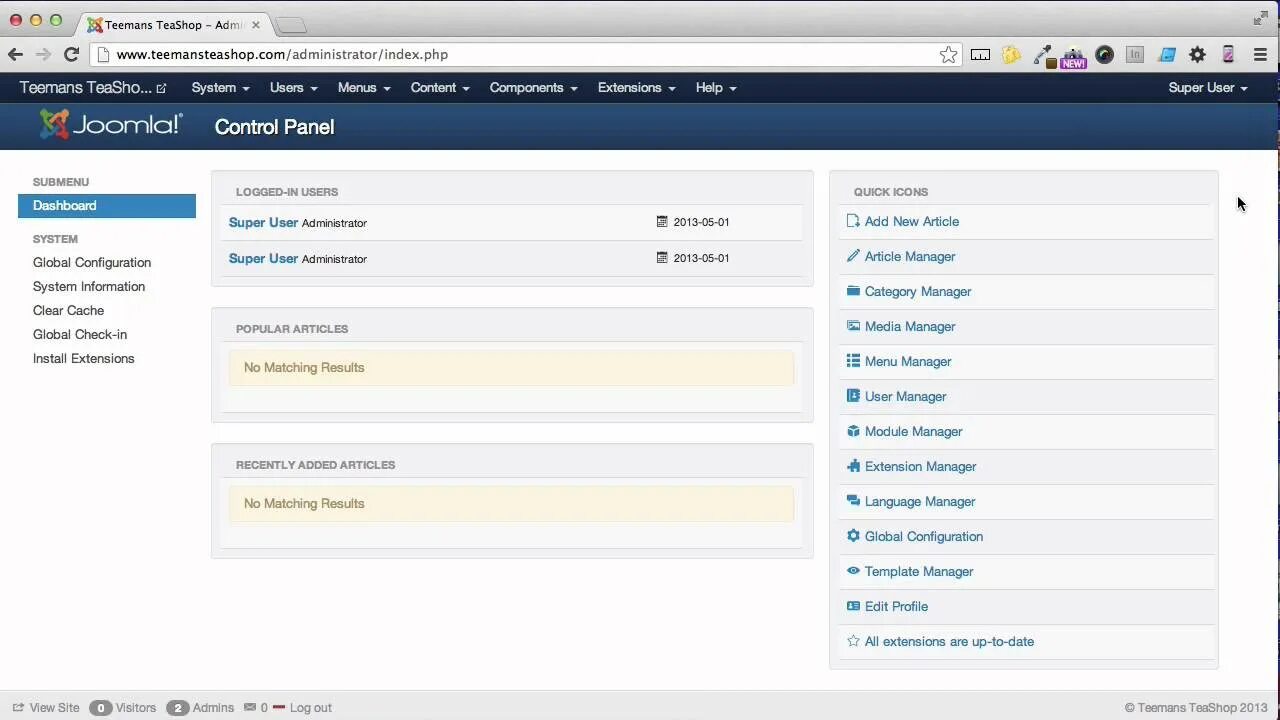The image size is (1280, 720).
Task: Click the Category Manager folder icon
Action: (853, 291)
